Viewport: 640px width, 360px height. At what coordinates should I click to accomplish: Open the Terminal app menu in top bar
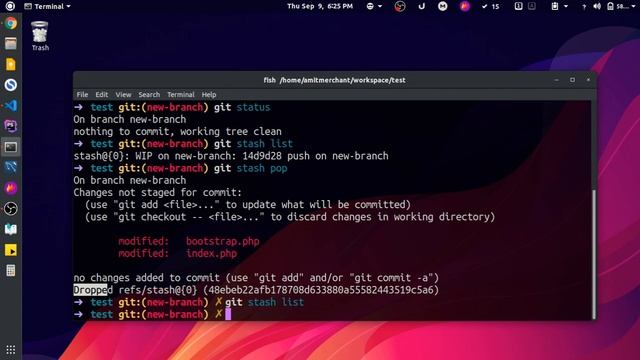47,7
